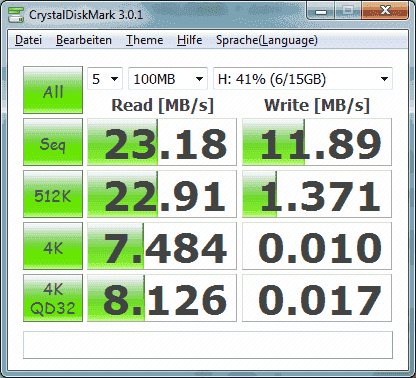Expand the test size dropdown showing 100MB
Screen dimensions: 416x378
coord(168,79)
